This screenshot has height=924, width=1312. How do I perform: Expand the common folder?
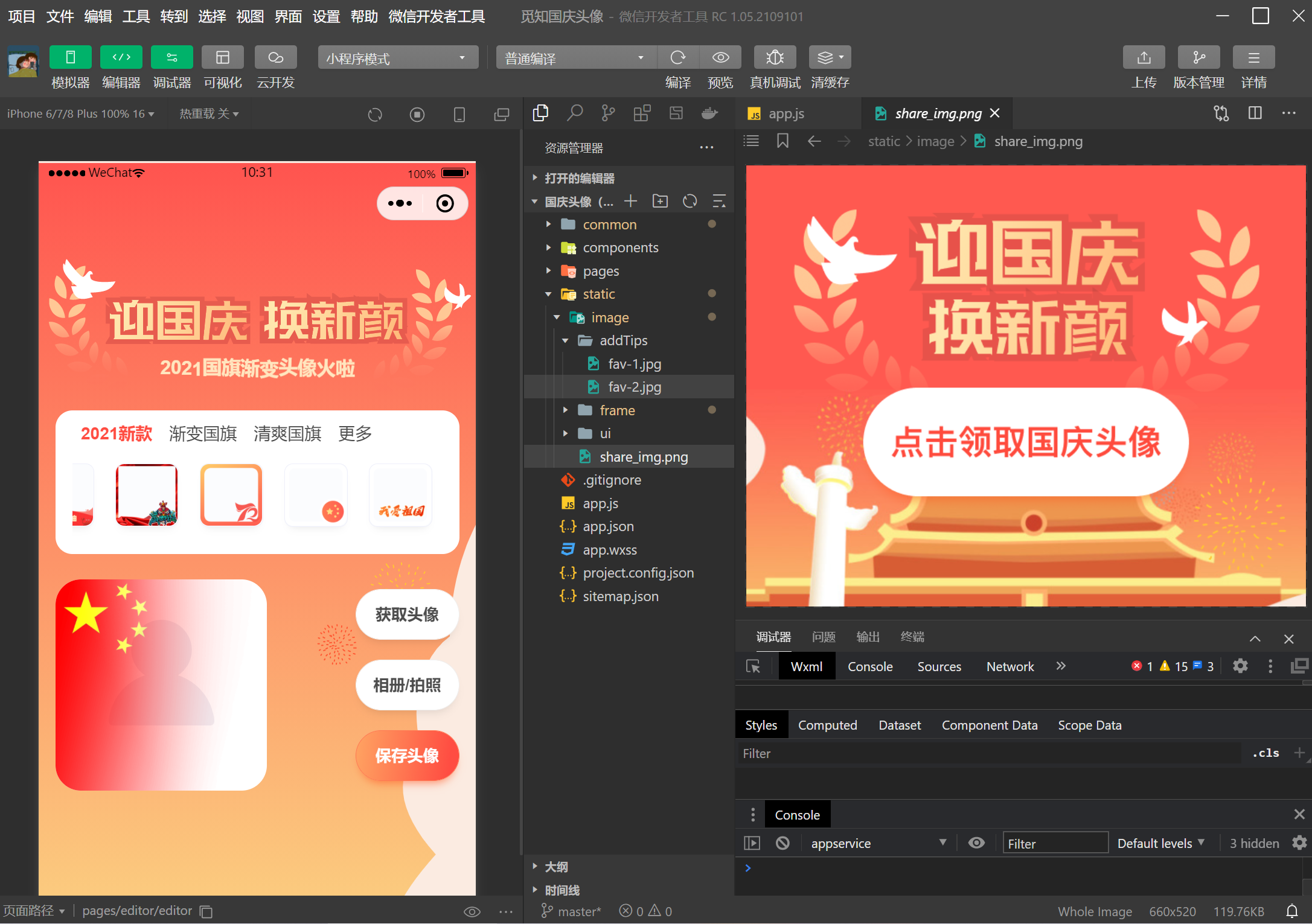(629, 225)
